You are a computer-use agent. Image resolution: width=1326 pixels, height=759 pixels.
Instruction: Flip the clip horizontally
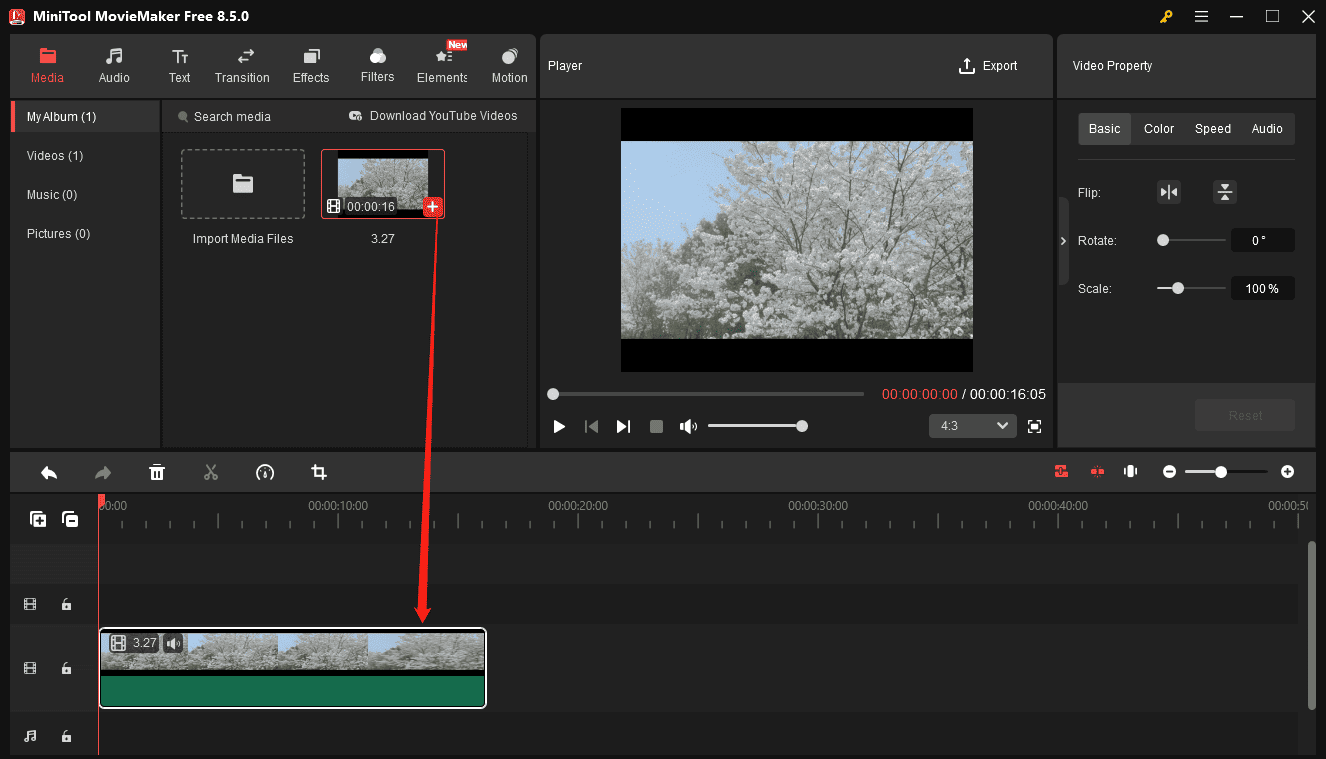(1169, 192)
